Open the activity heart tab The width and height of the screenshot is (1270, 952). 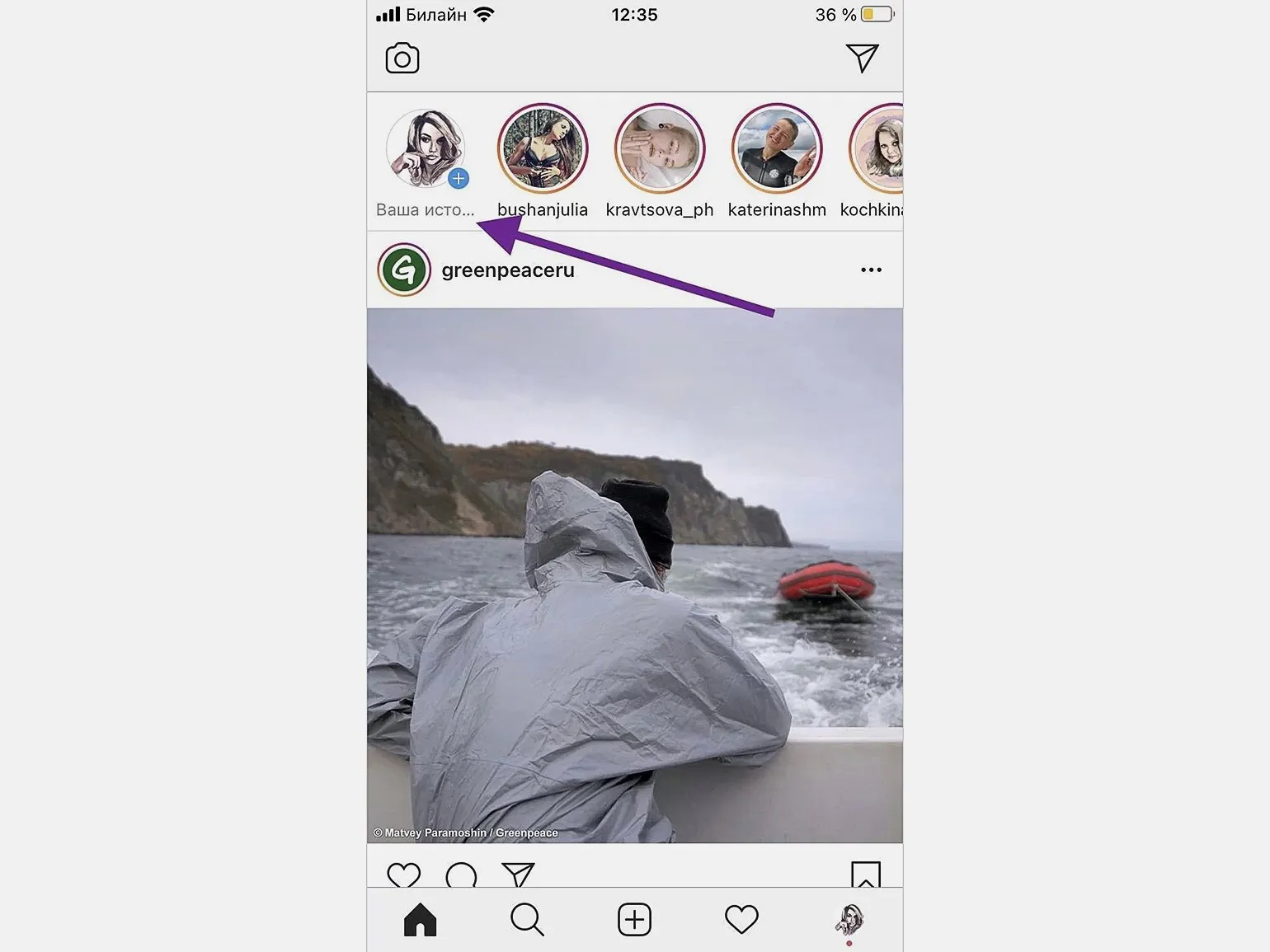point(741,919)
